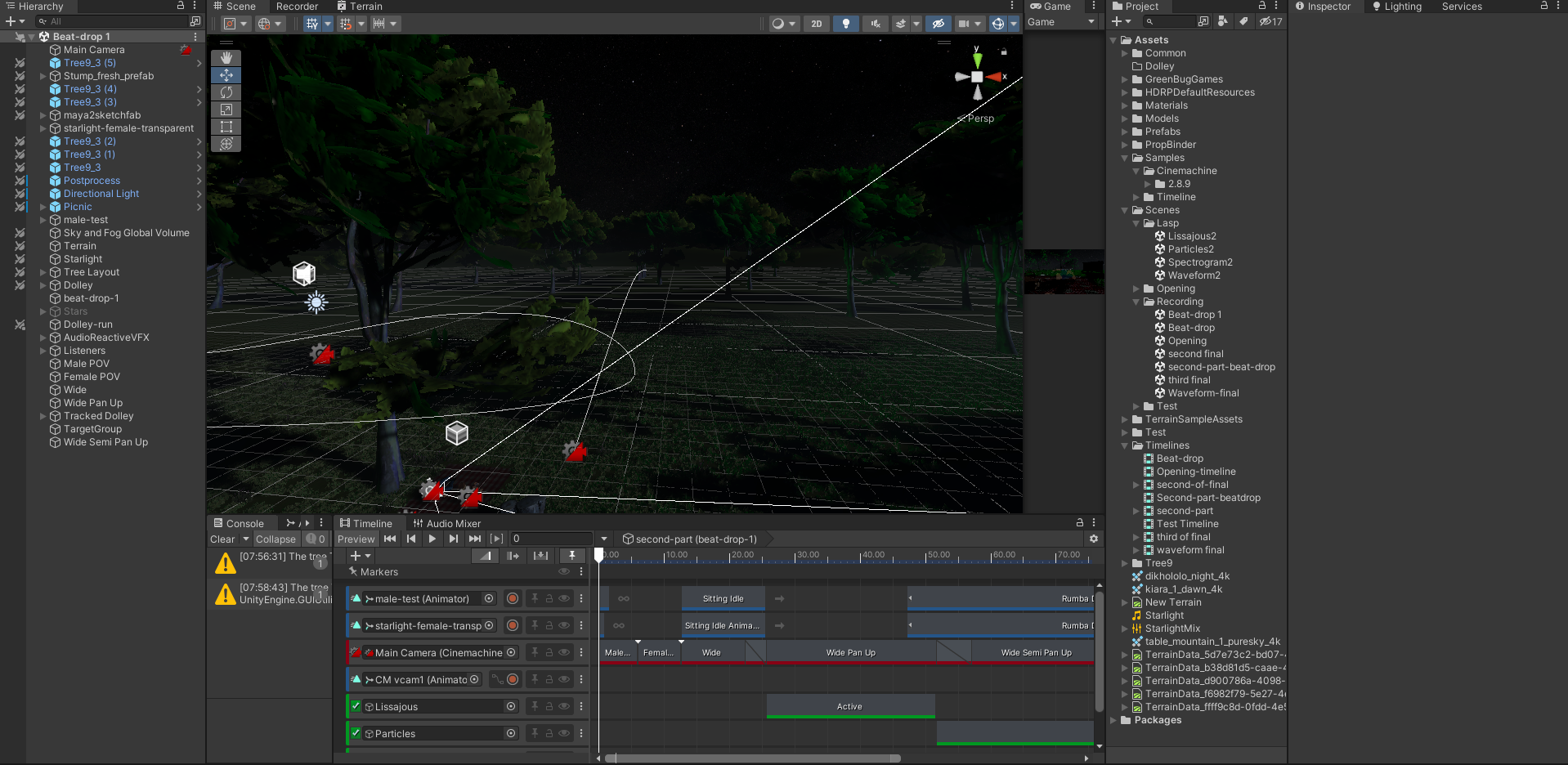This screenshot has width=1568, height=765.
Task: Open the Gizmos dropdown arrow
Action: [x=1014, y=24]
